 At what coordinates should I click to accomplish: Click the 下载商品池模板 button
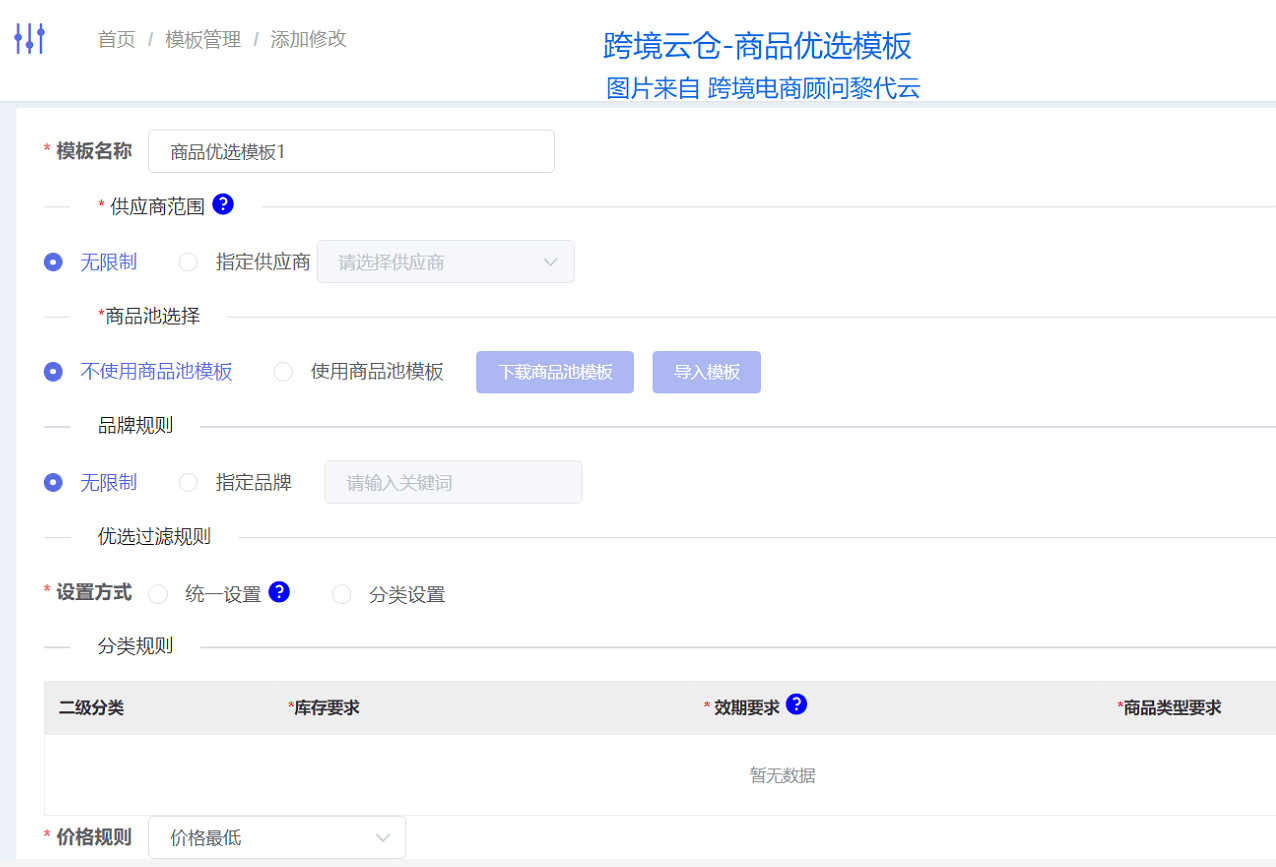[x=555, y=371]
